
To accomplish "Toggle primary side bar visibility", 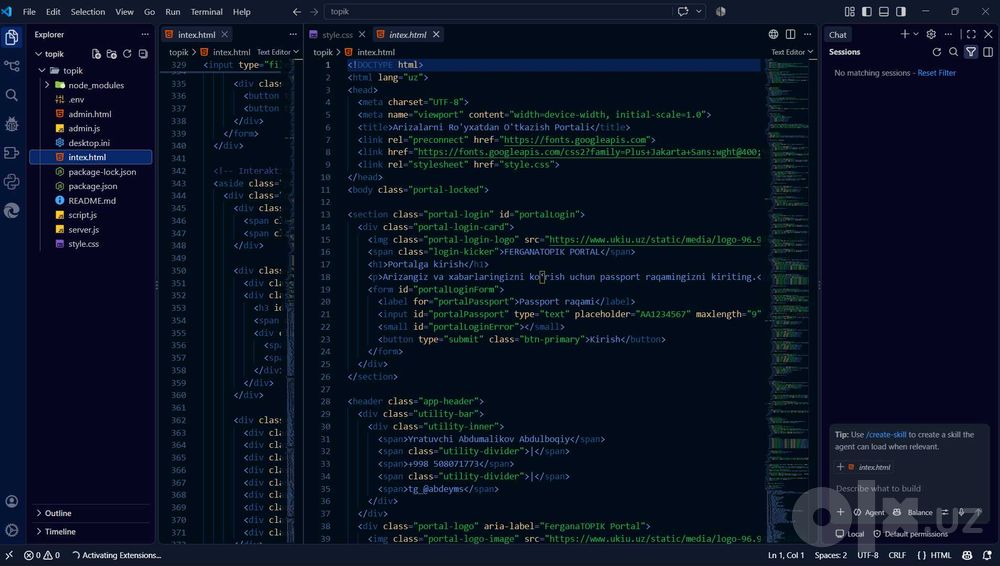I will click(x=867, y=11).
